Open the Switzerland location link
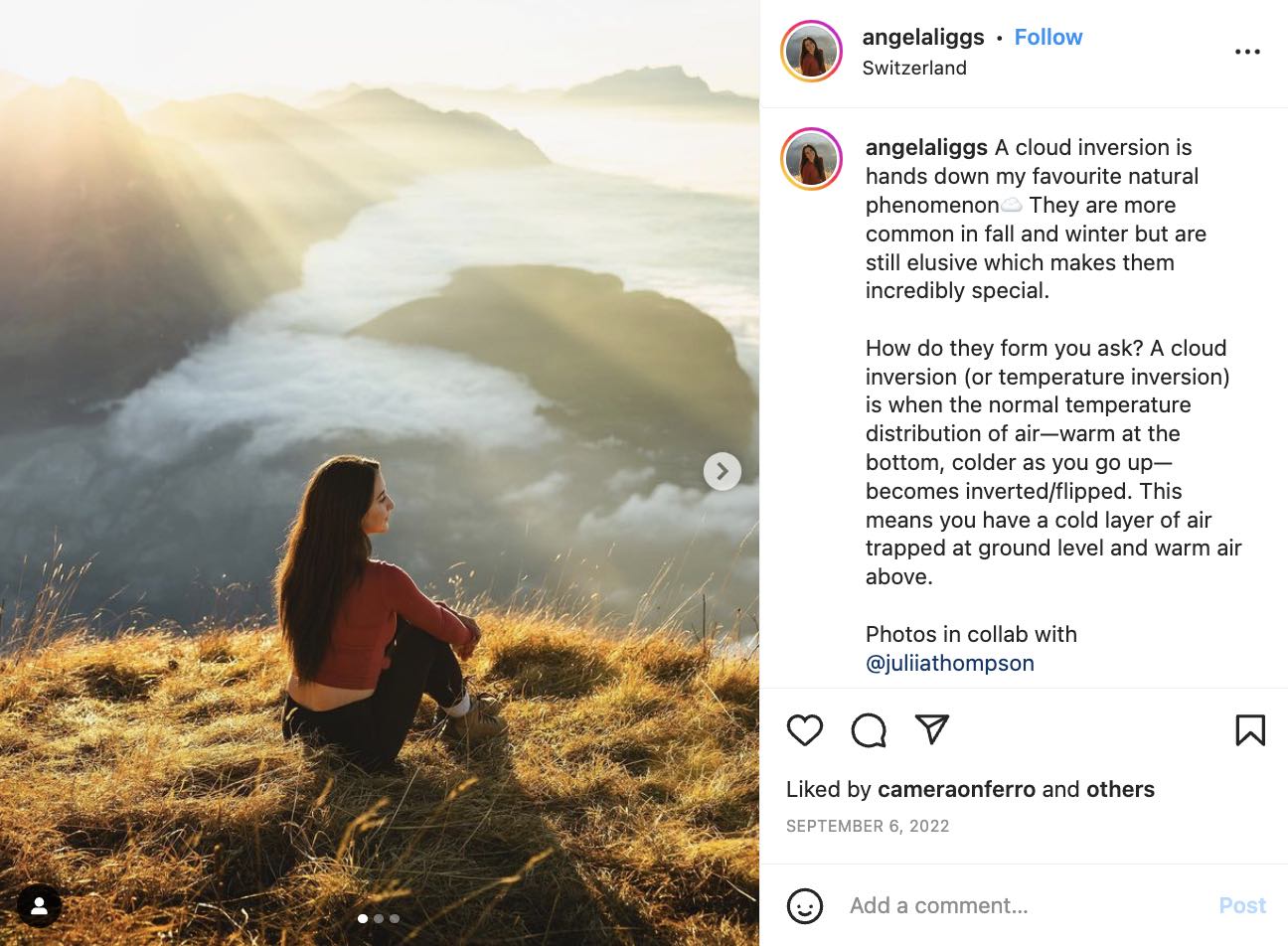The height and width of the screenshot is (946, 1288). pyautogui.click(x=913, y=68)
